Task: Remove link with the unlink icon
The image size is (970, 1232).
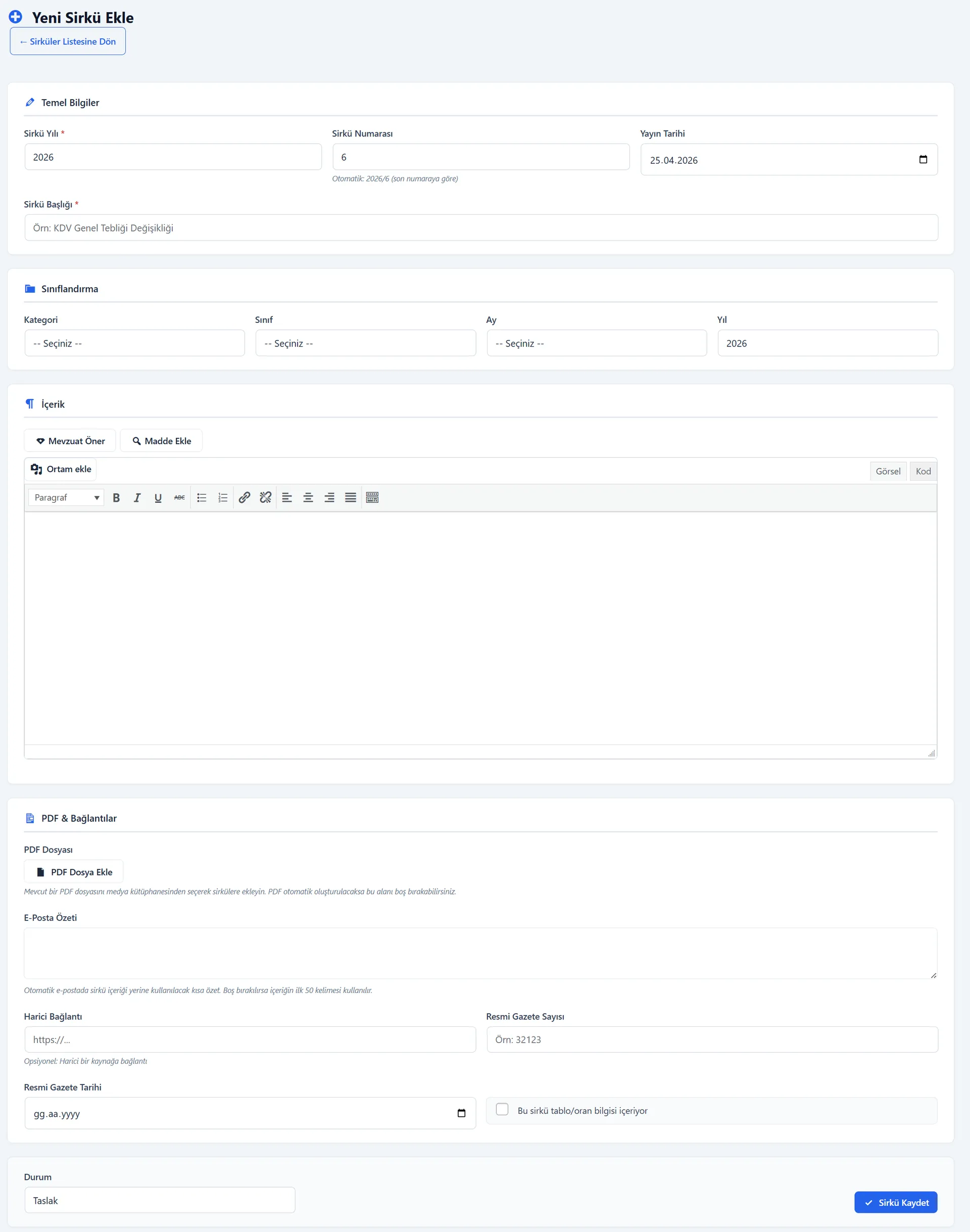Action: coord(265,498)
